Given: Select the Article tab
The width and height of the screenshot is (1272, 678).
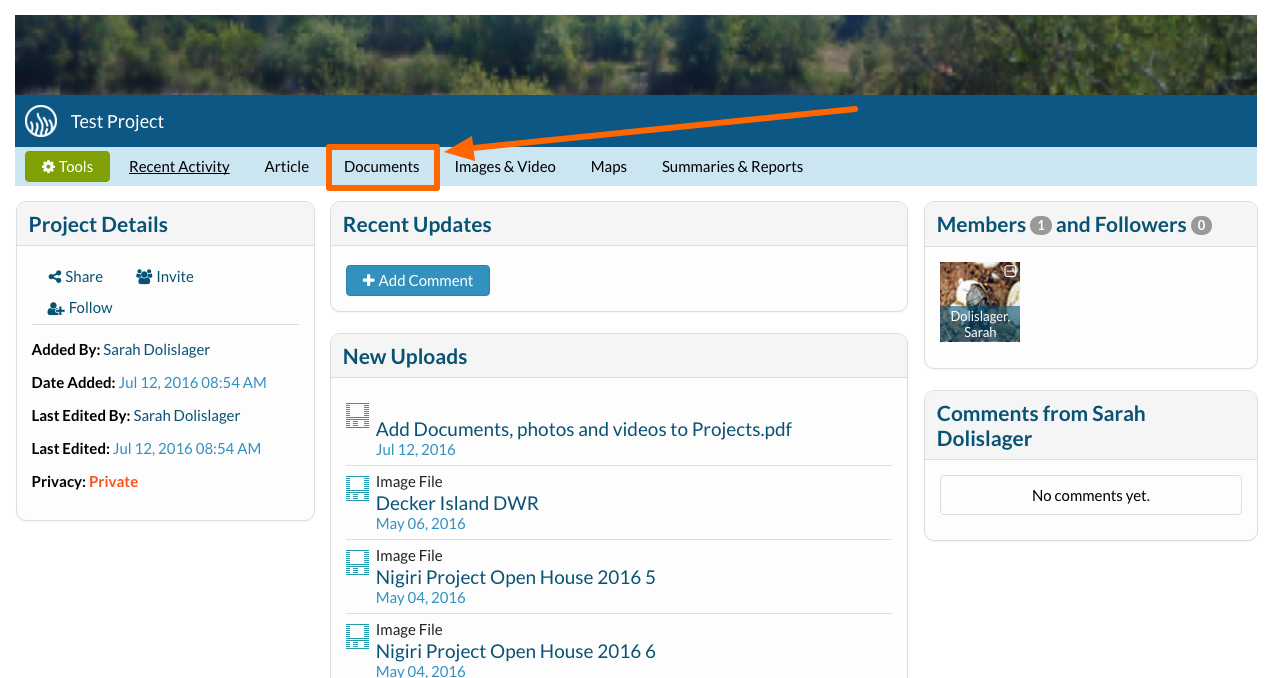Looking at the screenshot, I should tap(286, 167).
